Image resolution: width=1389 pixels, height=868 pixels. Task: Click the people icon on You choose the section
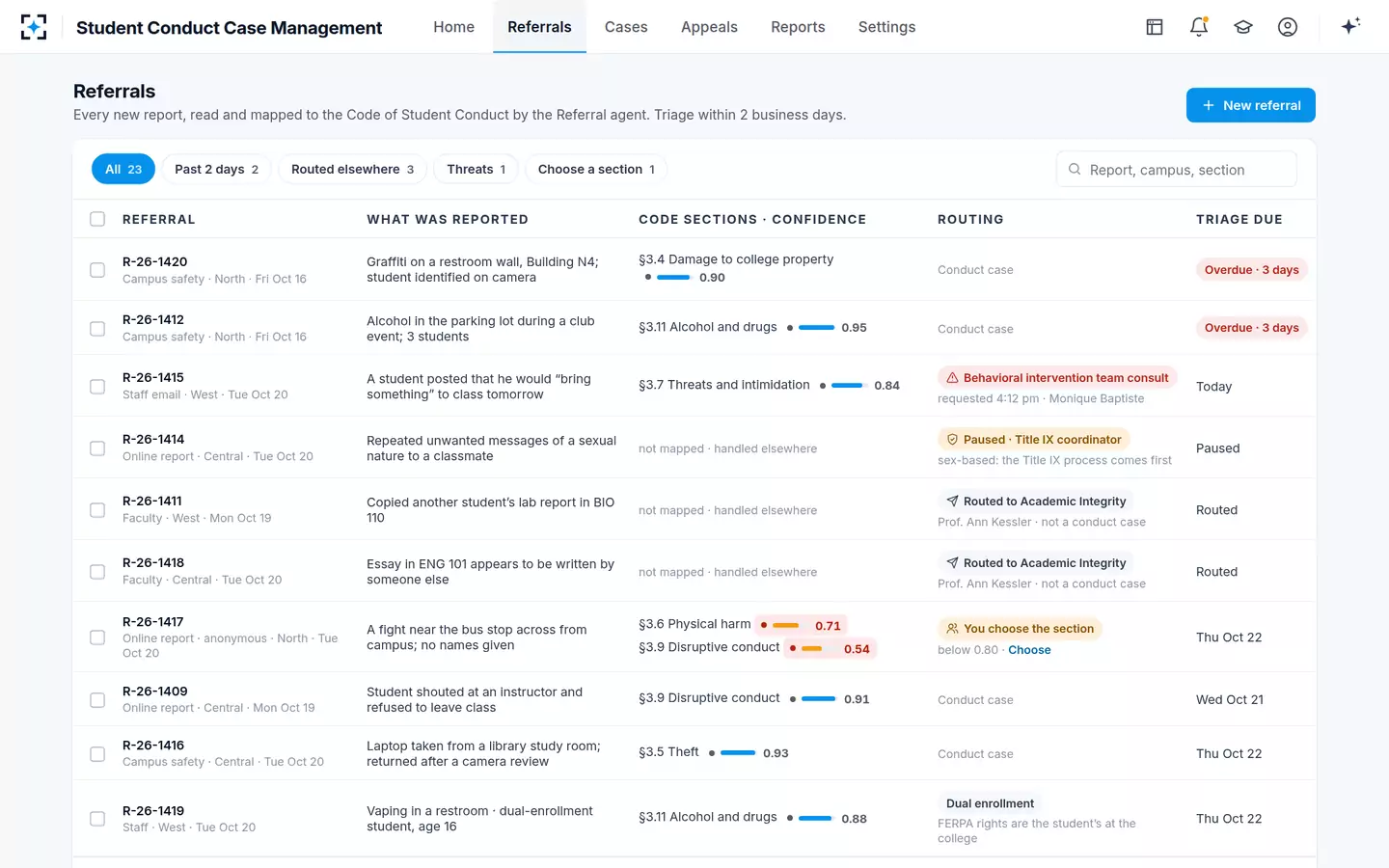(x=952, y=629)
